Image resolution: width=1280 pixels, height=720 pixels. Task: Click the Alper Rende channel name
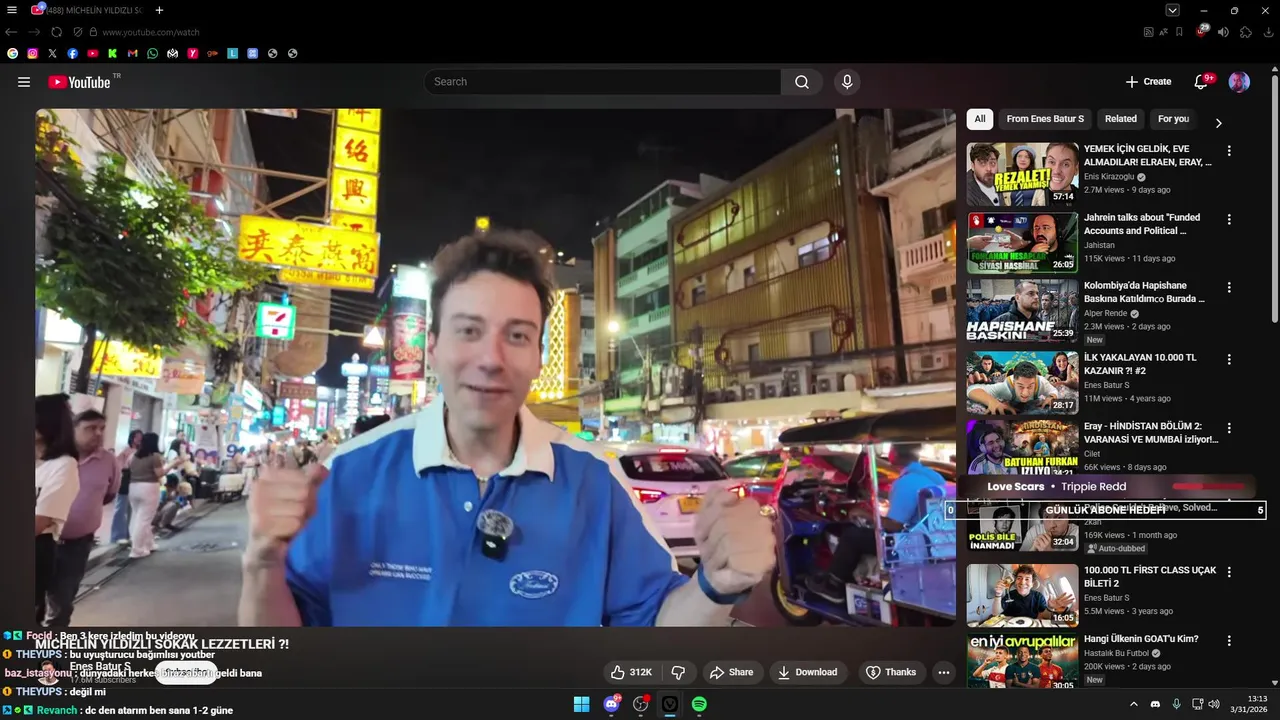[x=1105, y=313]
